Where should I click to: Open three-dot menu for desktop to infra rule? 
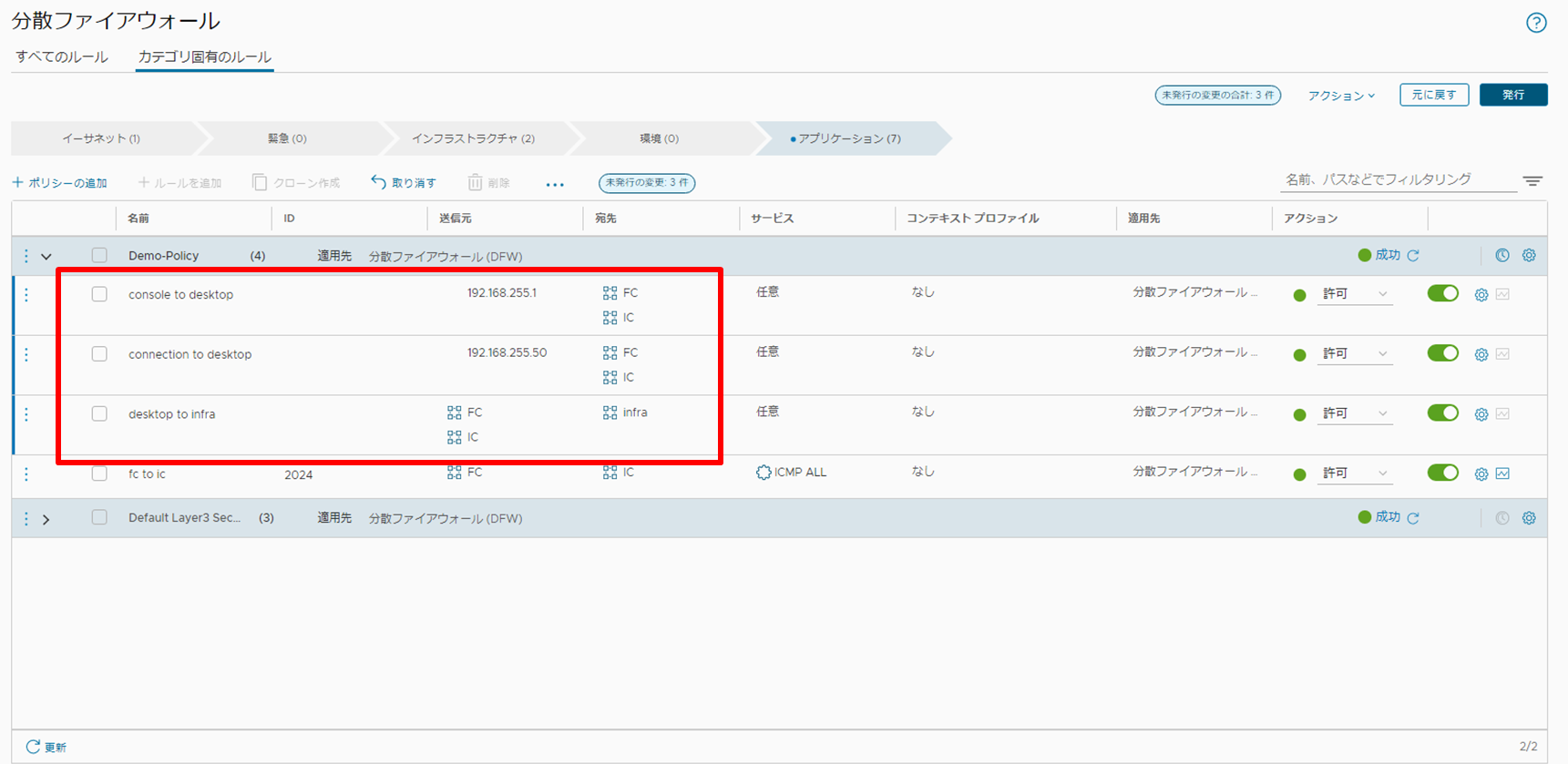pos(26,414)
